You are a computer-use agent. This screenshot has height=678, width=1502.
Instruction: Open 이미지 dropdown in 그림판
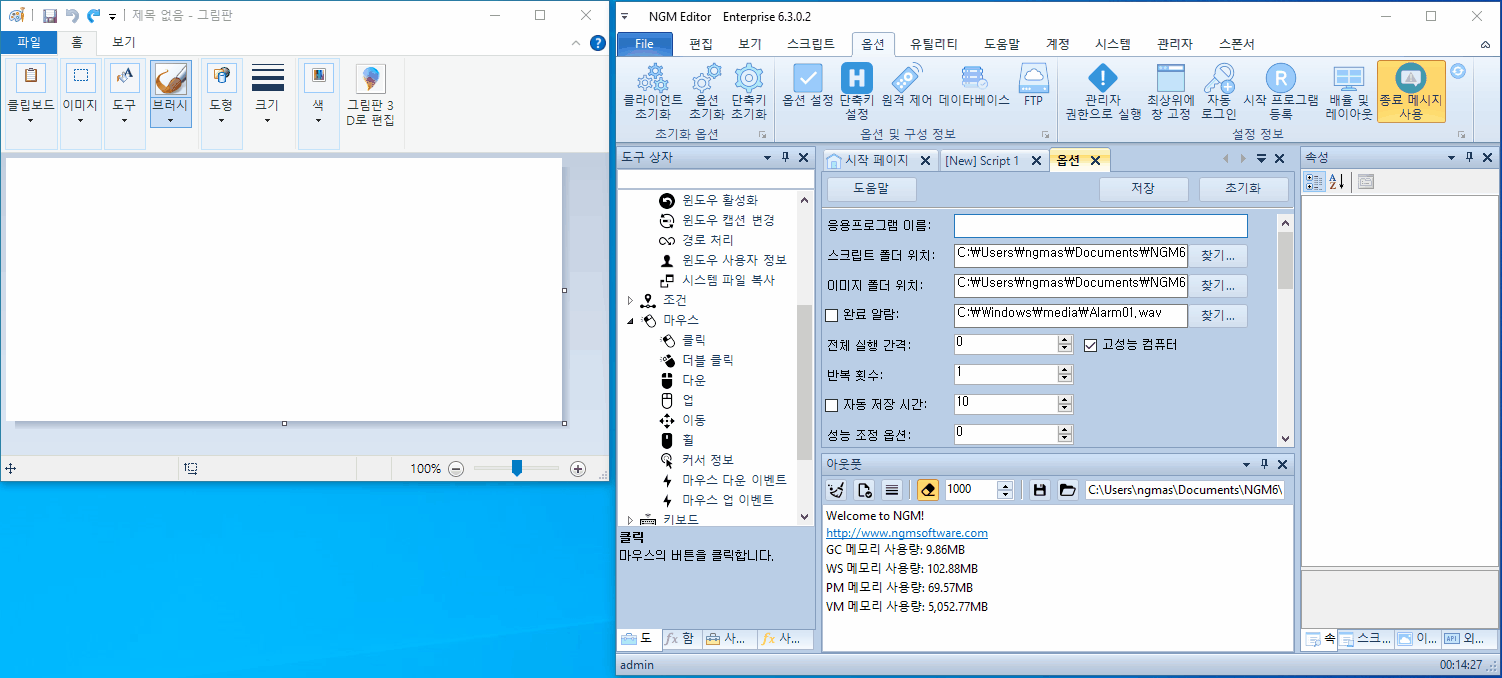click(80, 104)
